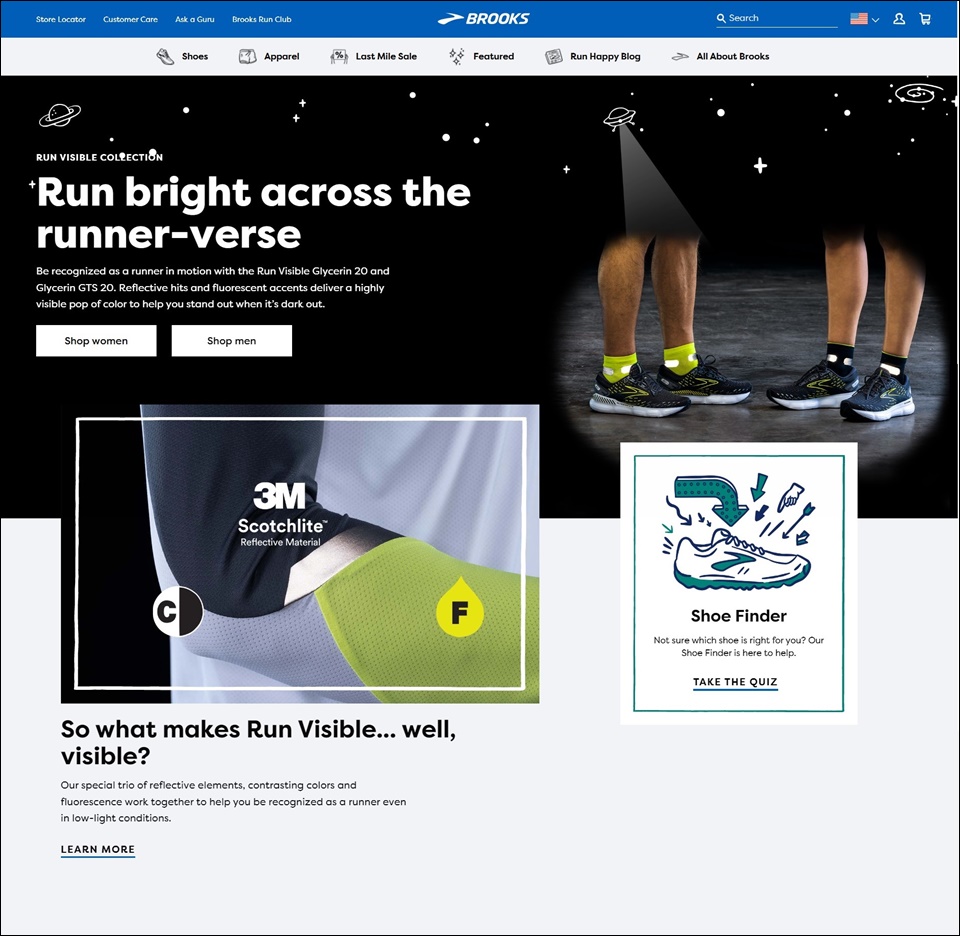Click the US flag country icon
The height and width of the screenshot is (936, 960).
click(x=859, y=19)
